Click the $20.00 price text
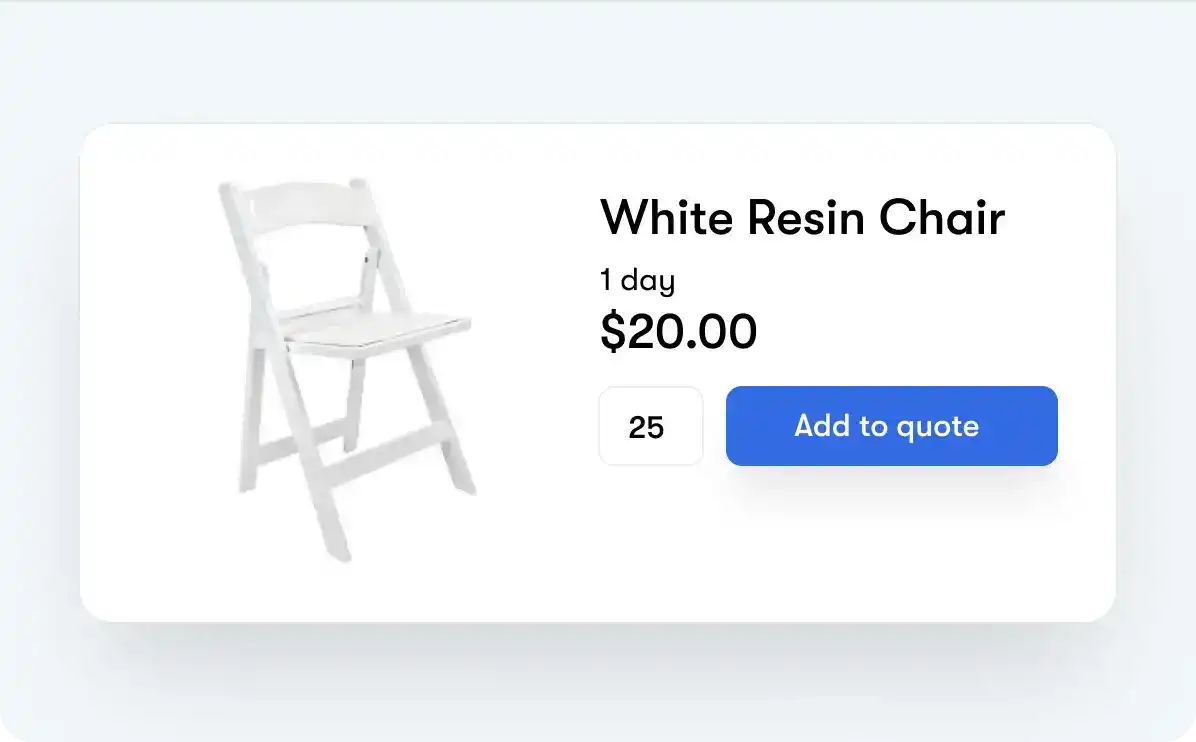Image resolution: width=1196 pixels, height=742 pixels. [678, 331]
